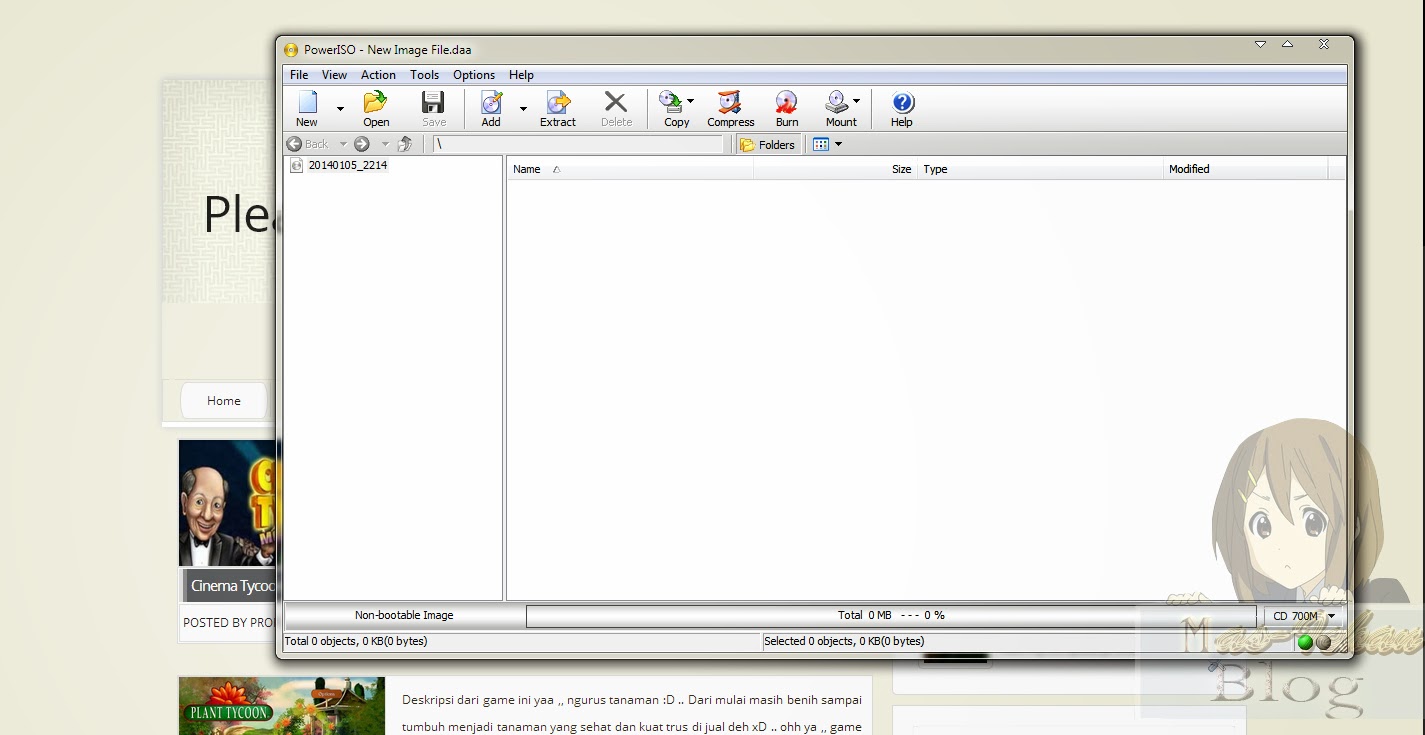Click the Up one level icon

pyautogui.click(x=405, y=144)
